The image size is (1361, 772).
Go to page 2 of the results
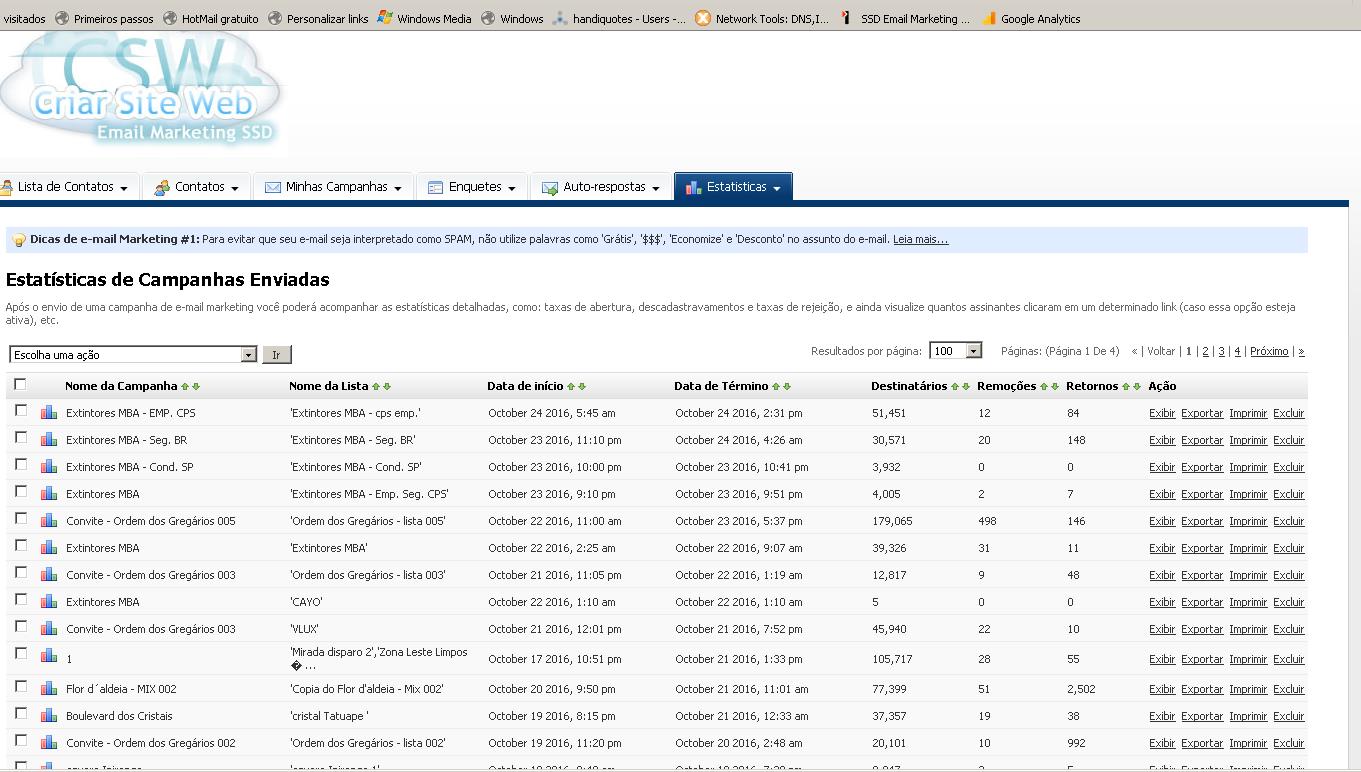coord(1205,351)
